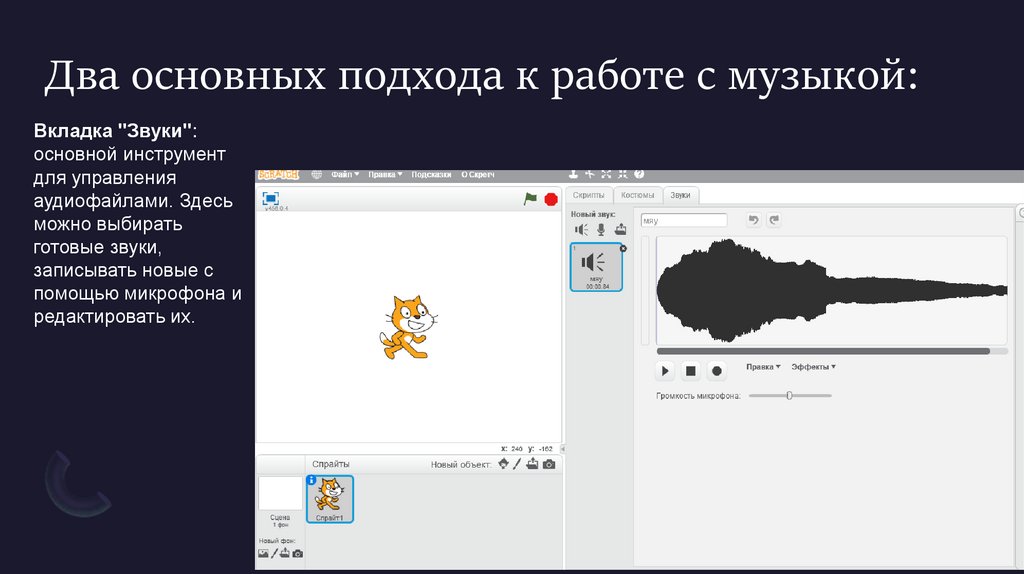This screenshot has width=1024, height=574.
Task: Switch stage to full screen mode
Action: (270, 198)
